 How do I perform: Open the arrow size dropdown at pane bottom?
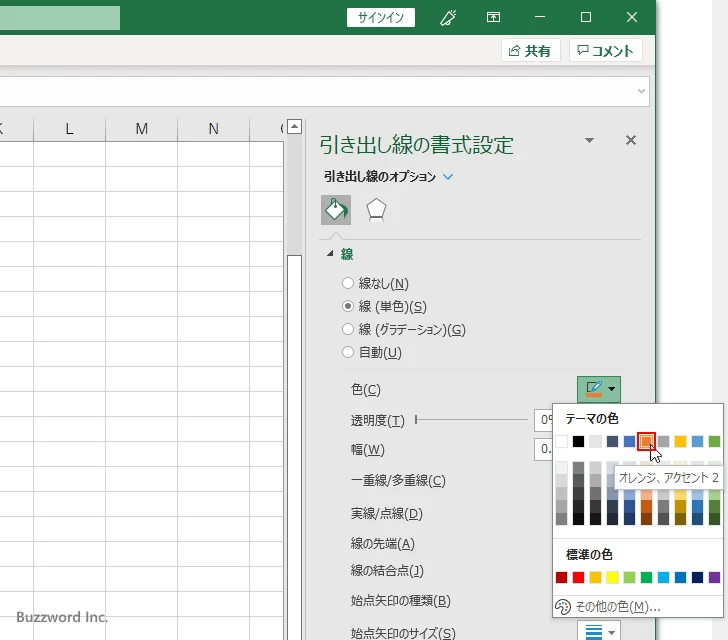coord(599,631)
